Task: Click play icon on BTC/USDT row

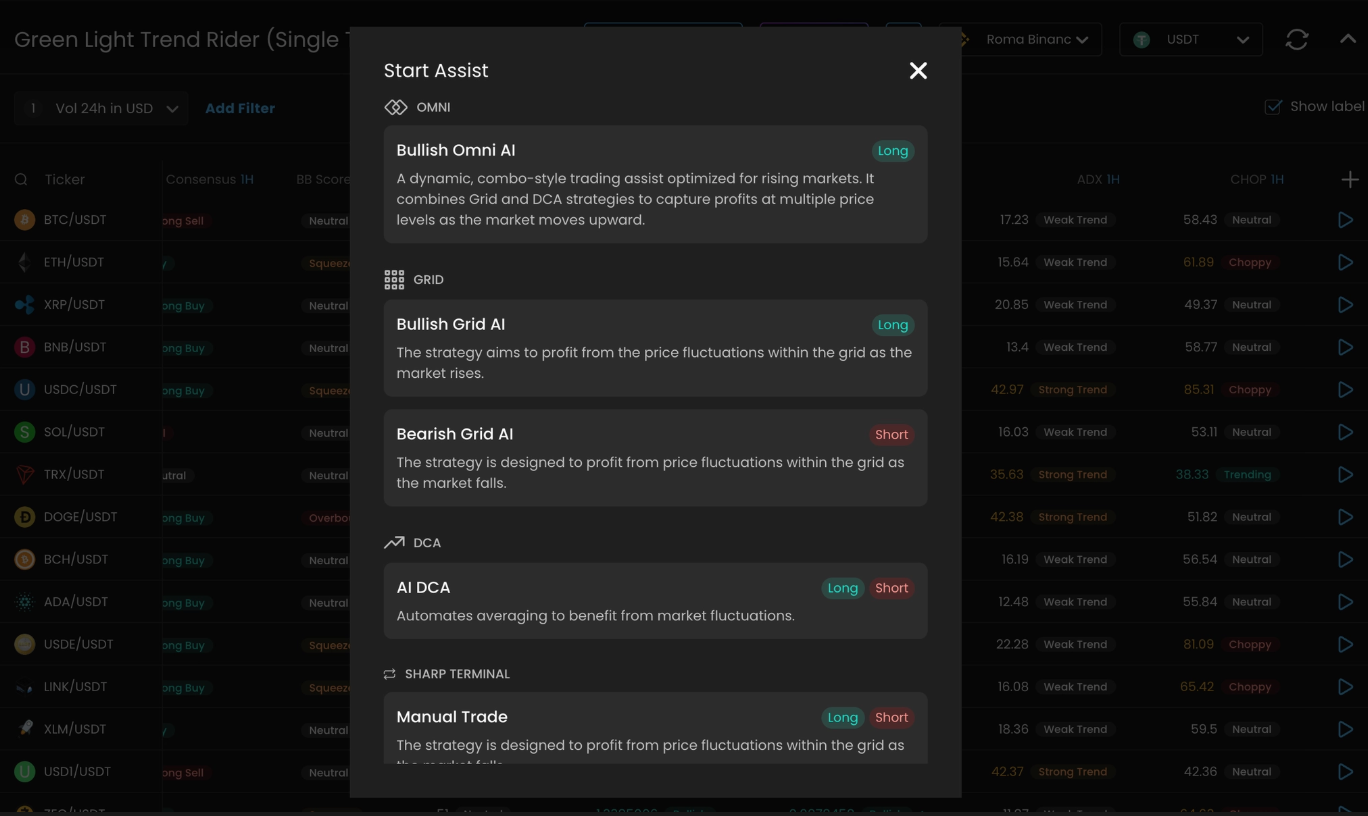Action: pos(1345,220)
